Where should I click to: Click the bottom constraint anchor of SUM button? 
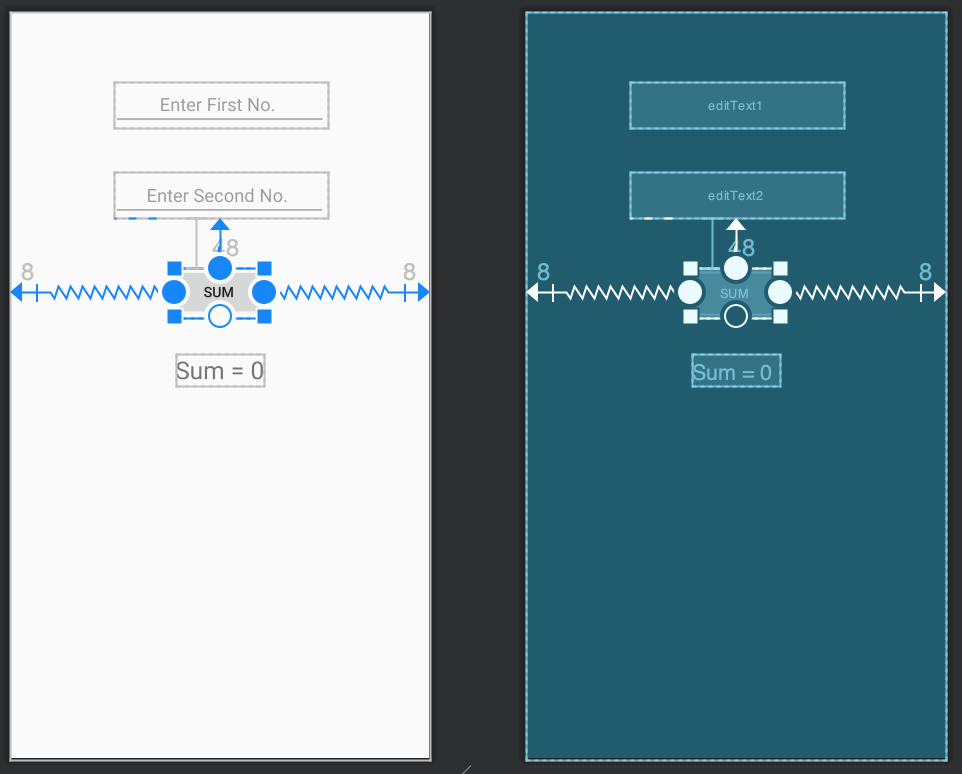tap(220, 316)
